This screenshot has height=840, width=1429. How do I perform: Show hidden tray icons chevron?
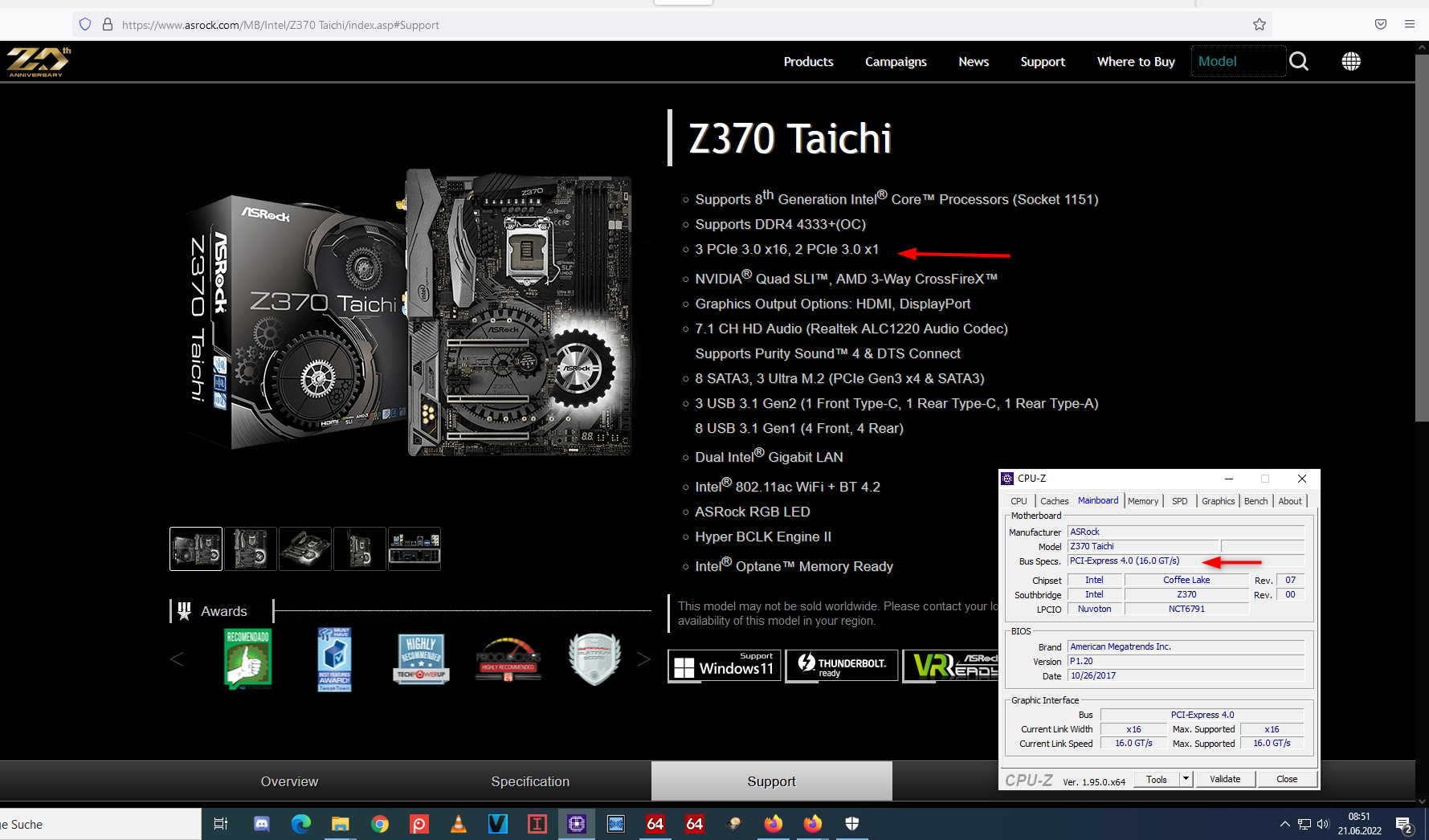[1284, 824]
